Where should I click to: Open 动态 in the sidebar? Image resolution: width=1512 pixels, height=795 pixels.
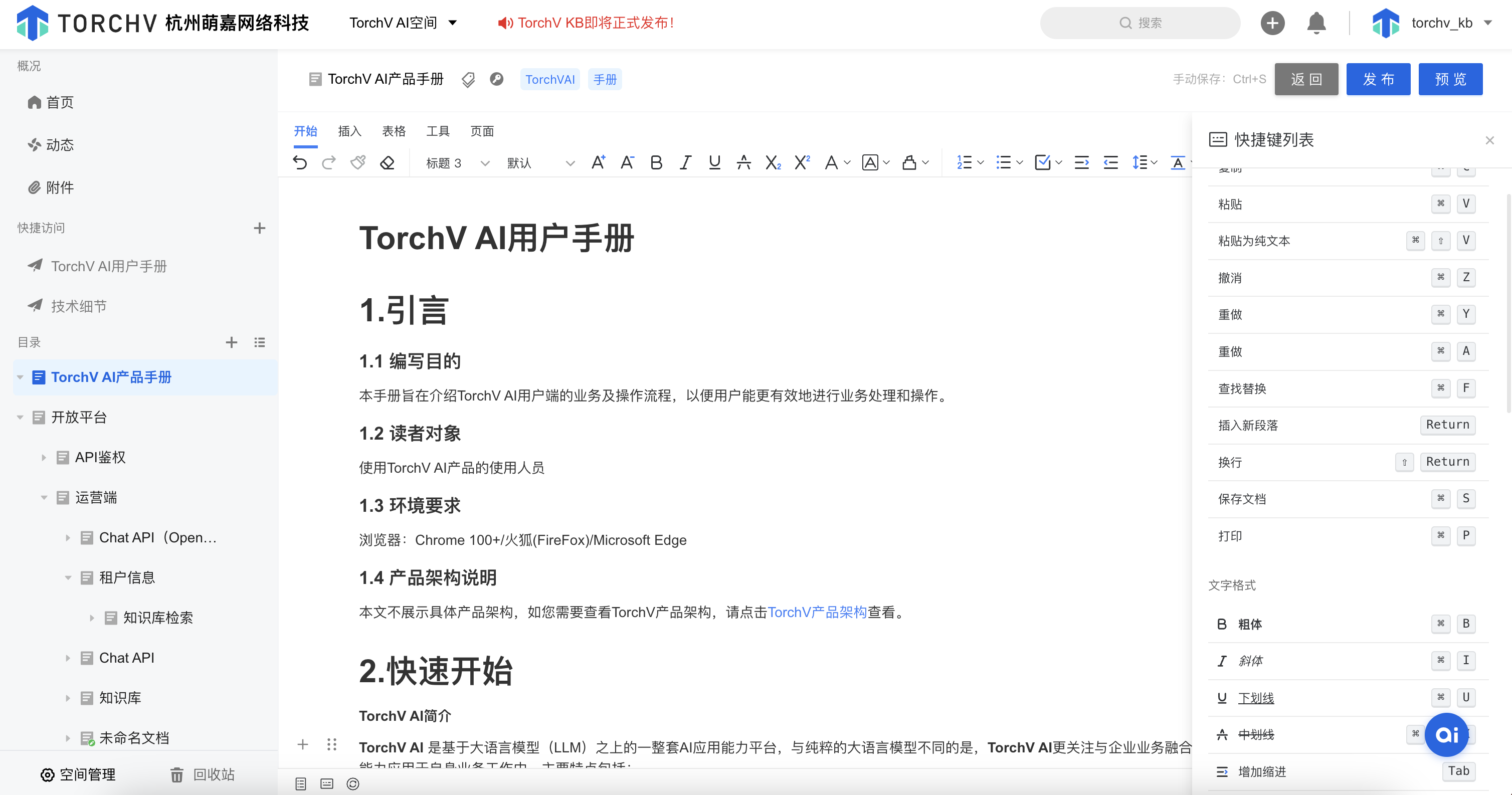pos(51,145)
